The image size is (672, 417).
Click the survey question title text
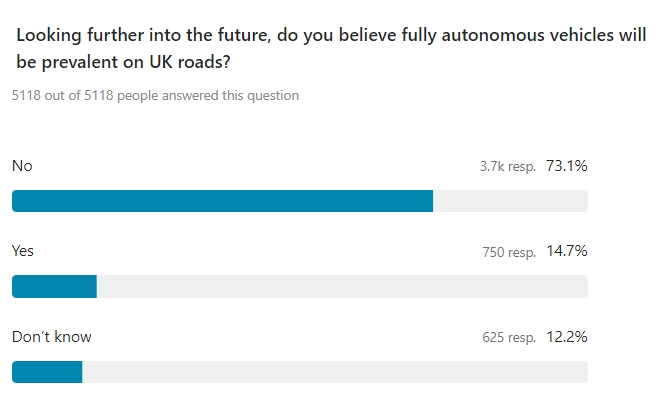click(331, 48)
